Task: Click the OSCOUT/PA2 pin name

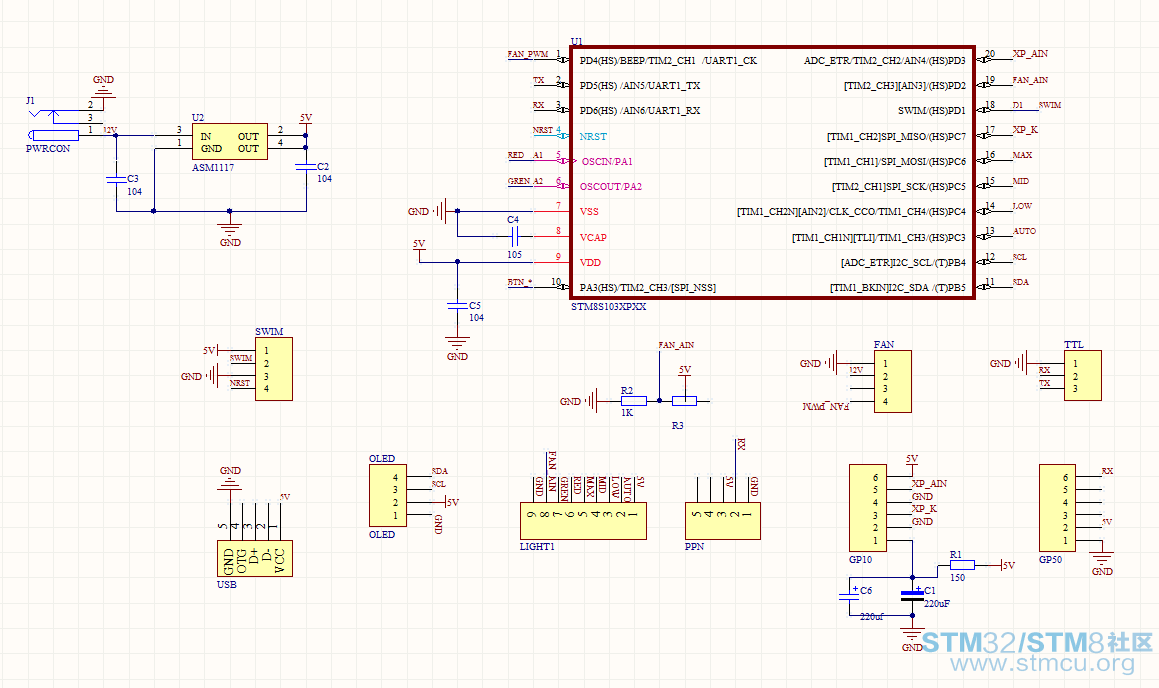Action: [611, 187]
